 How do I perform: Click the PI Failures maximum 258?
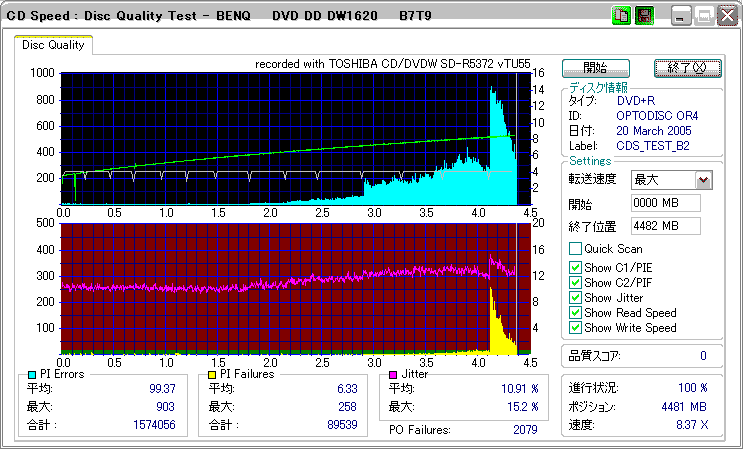(x=347, y=407)
